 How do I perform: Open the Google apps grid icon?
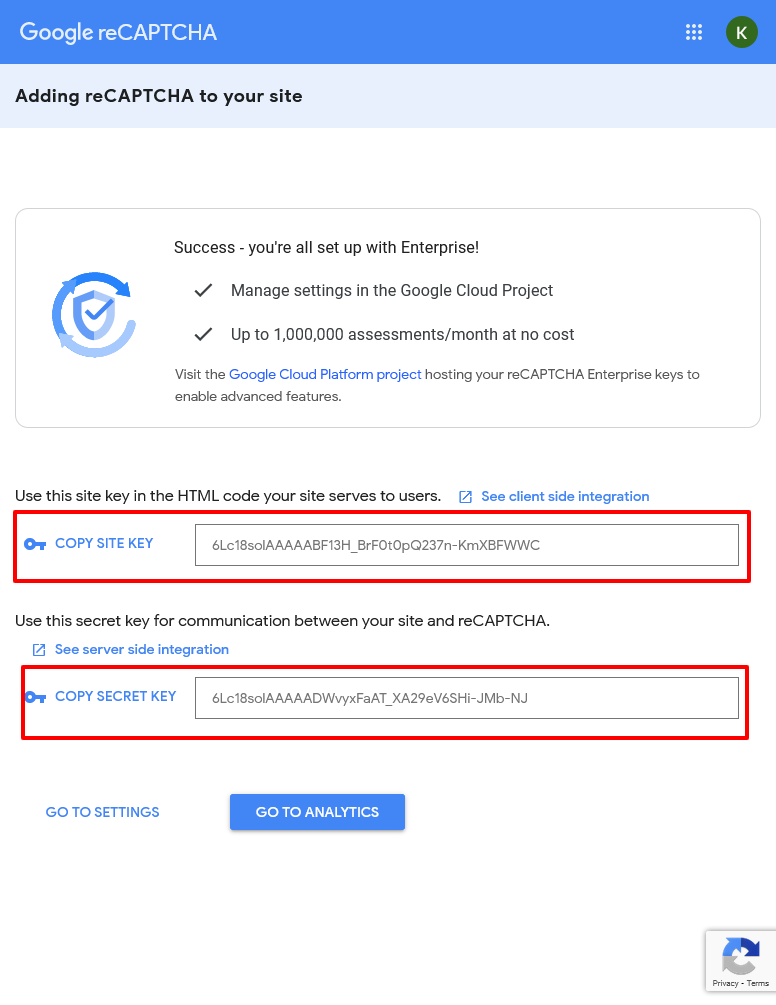[x=693, y=32]
